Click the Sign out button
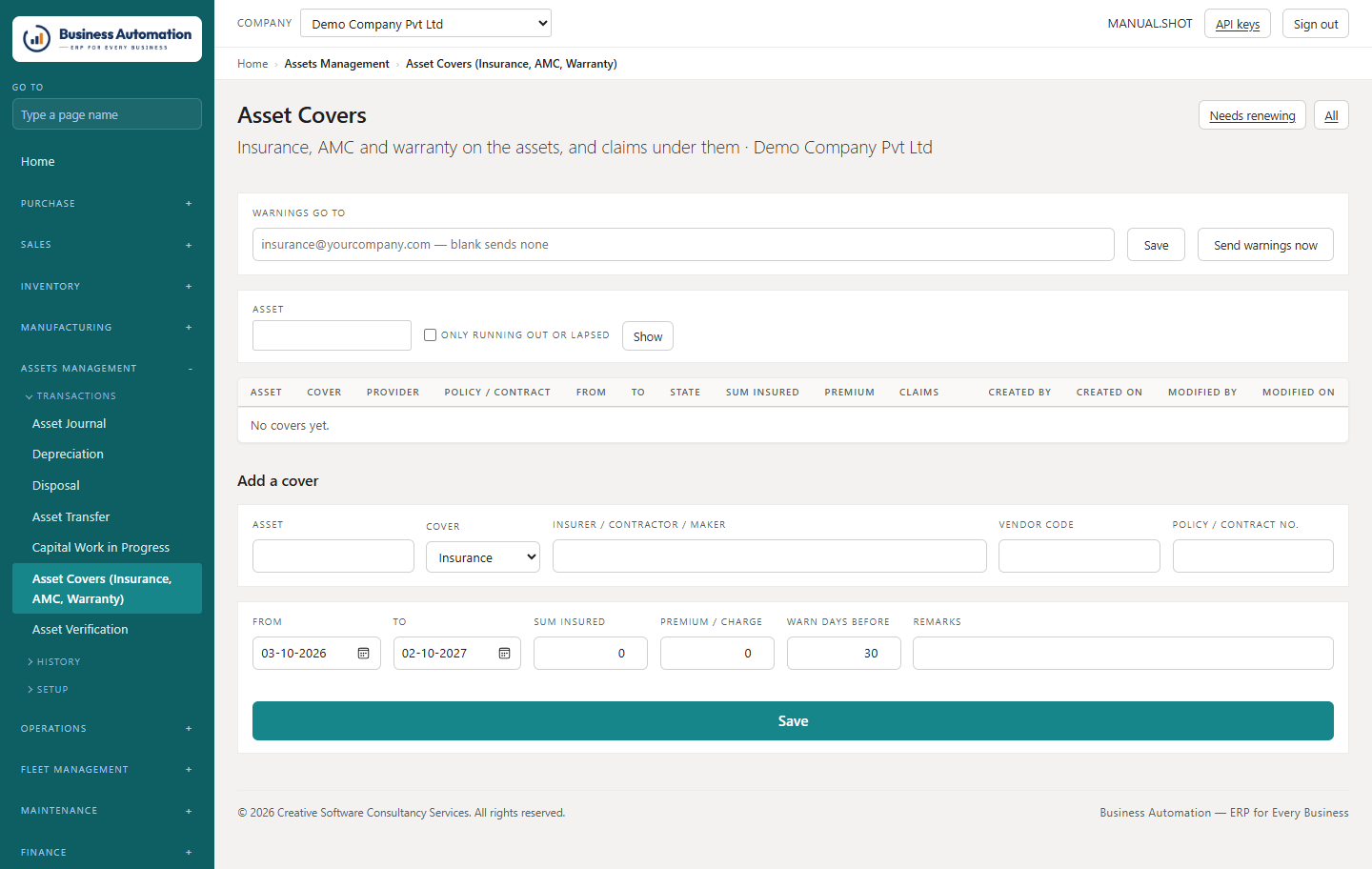Viewport: 1372px width, 869px height. pyautogui.click(x=1316, y=24)
